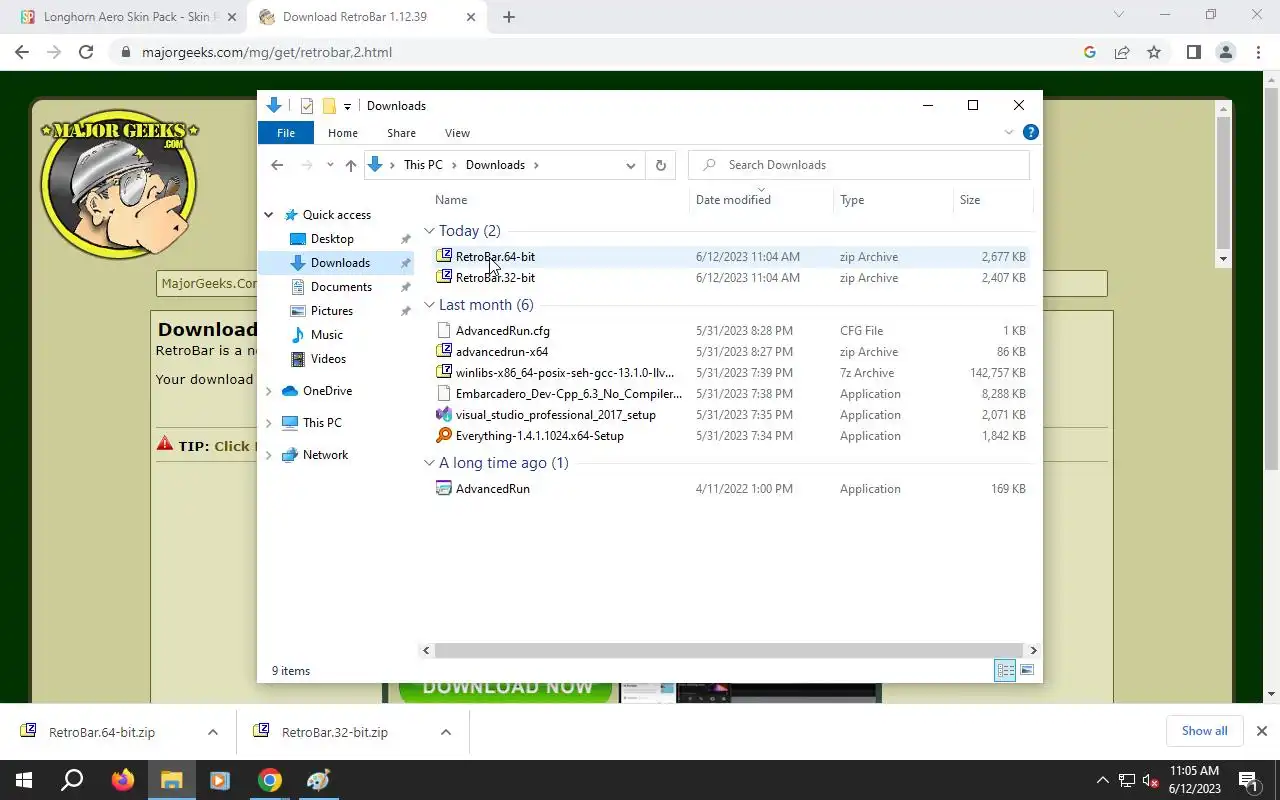The width and height of the screenshot is (1280, 800).
Task: Collapse the Quick access tree node
Action: [268, 215]
